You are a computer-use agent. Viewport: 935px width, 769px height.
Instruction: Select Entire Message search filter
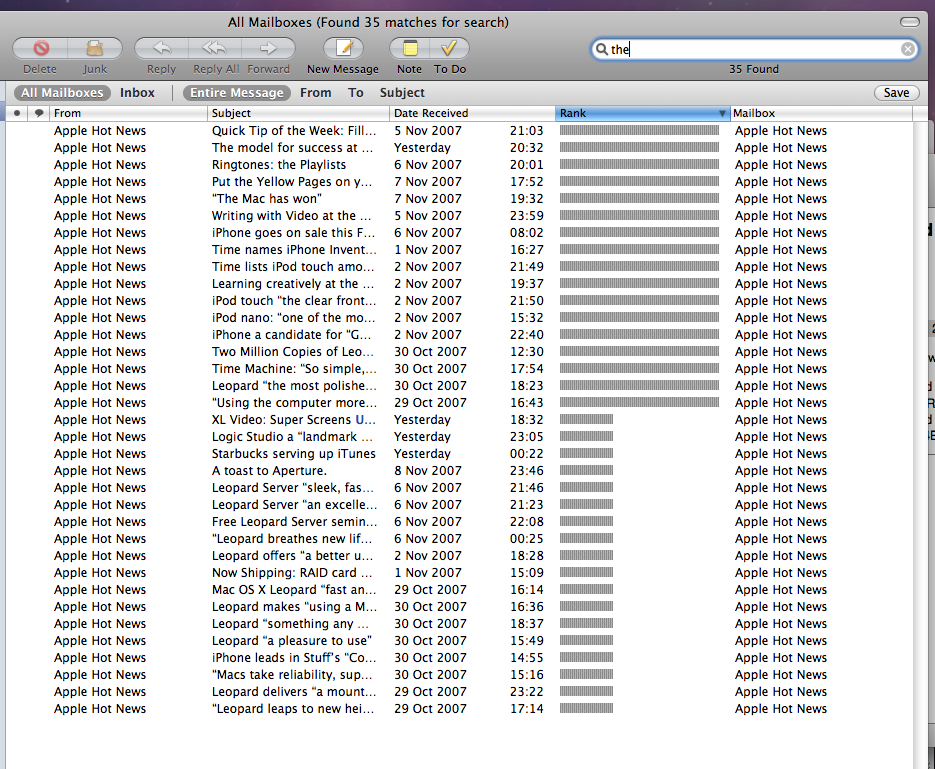coord(237,92)
